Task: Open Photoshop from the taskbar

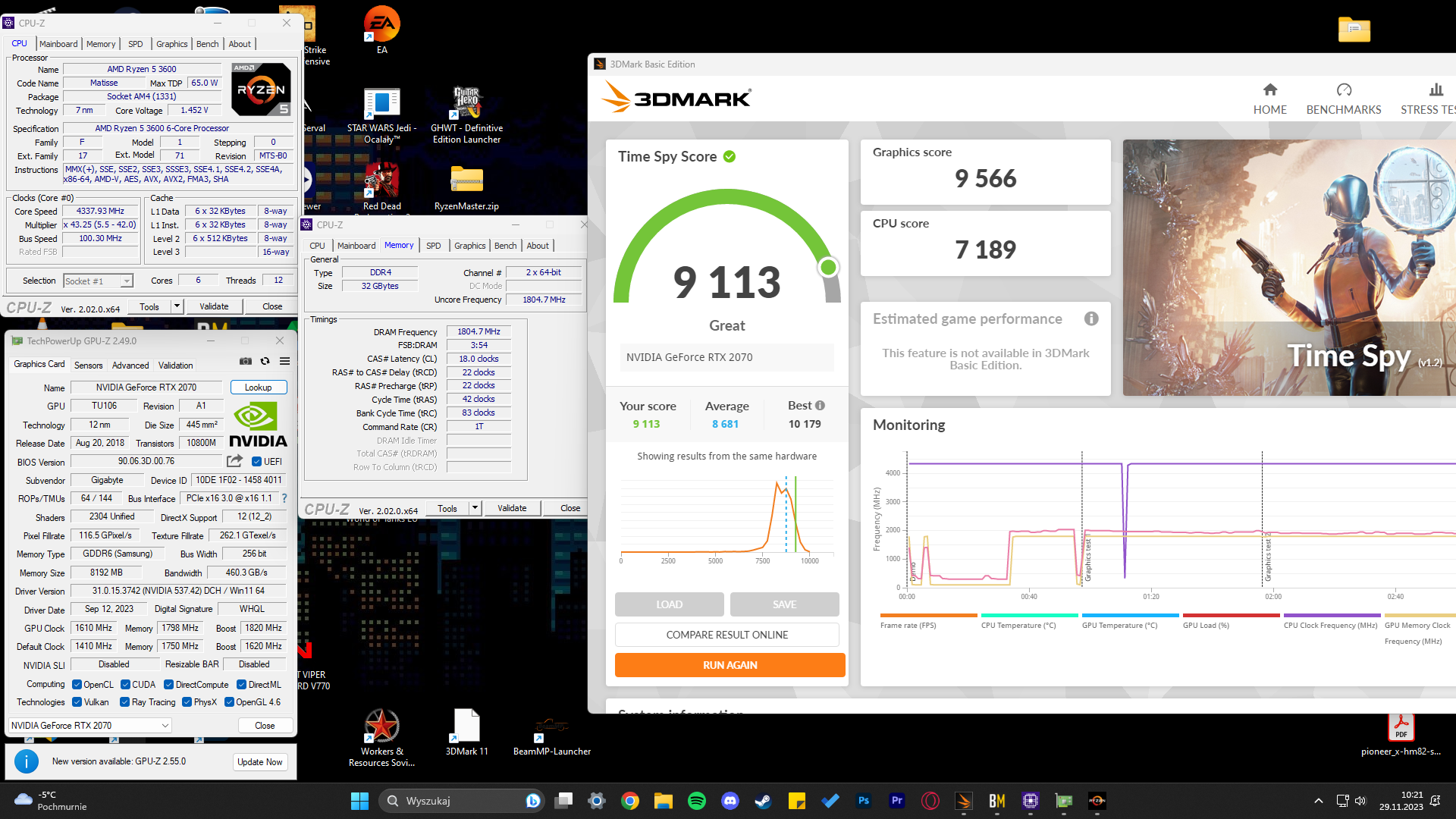Action: 863,801
